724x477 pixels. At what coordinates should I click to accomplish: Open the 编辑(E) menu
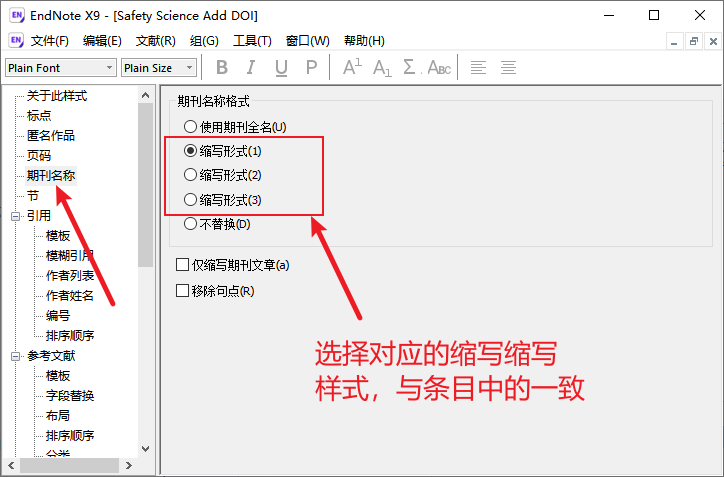pyautogui.click(x=102, y=41)
